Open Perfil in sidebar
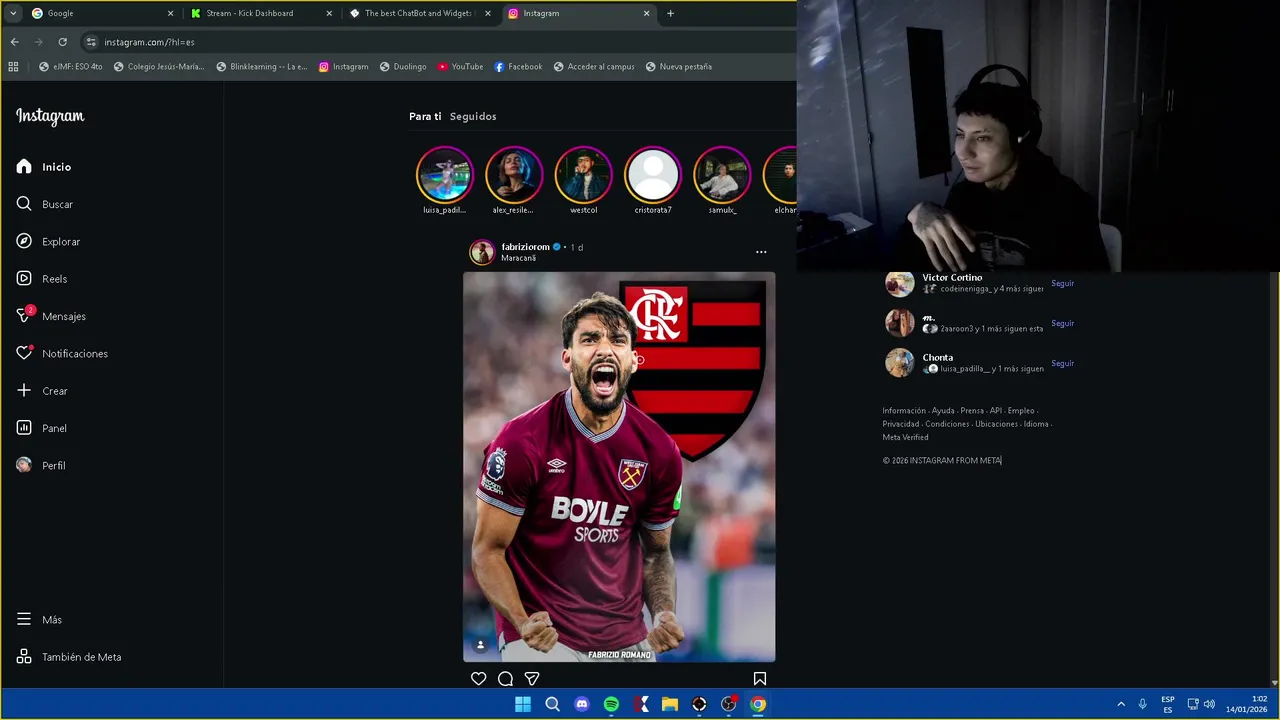 (41, 466)
